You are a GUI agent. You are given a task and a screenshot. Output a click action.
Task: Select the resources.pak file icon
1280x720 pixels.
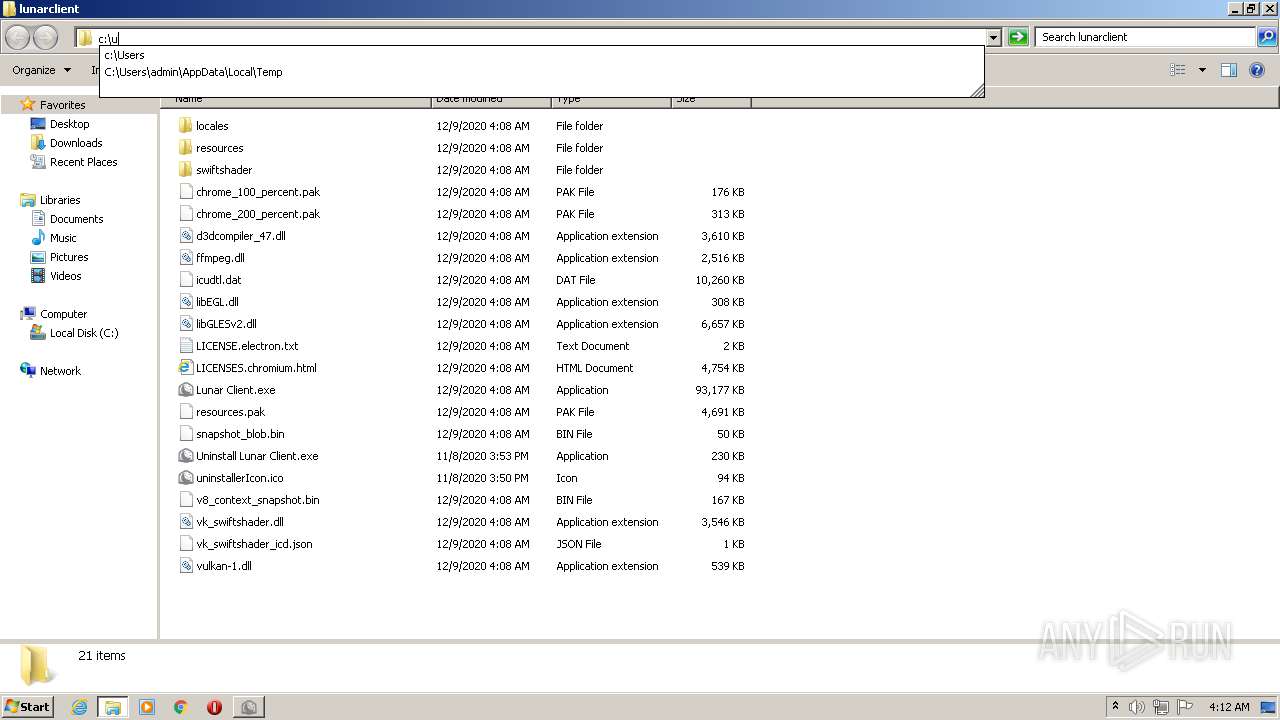185,412
